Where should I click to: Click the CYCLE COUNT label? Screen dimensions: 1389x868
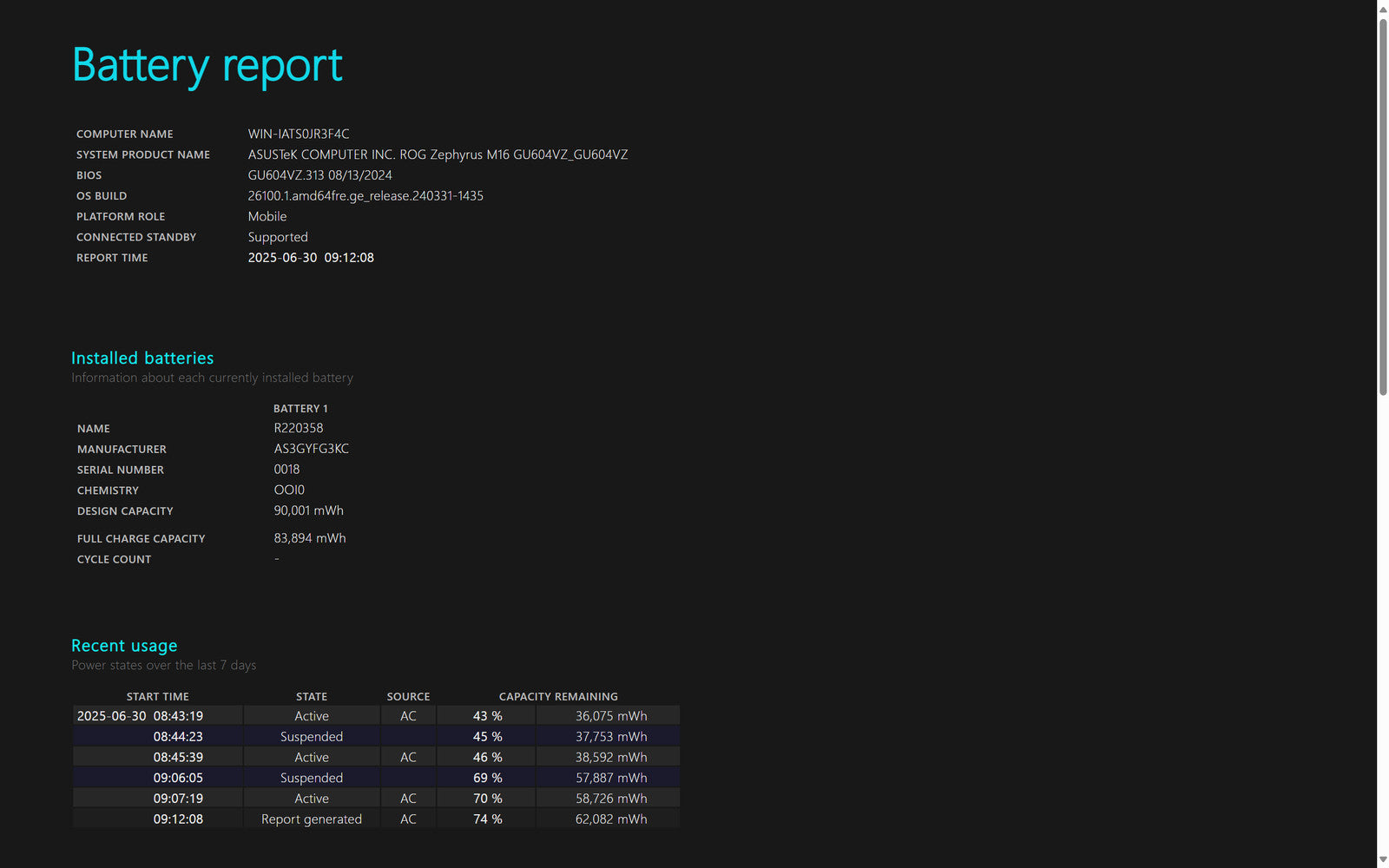[114, 560]
